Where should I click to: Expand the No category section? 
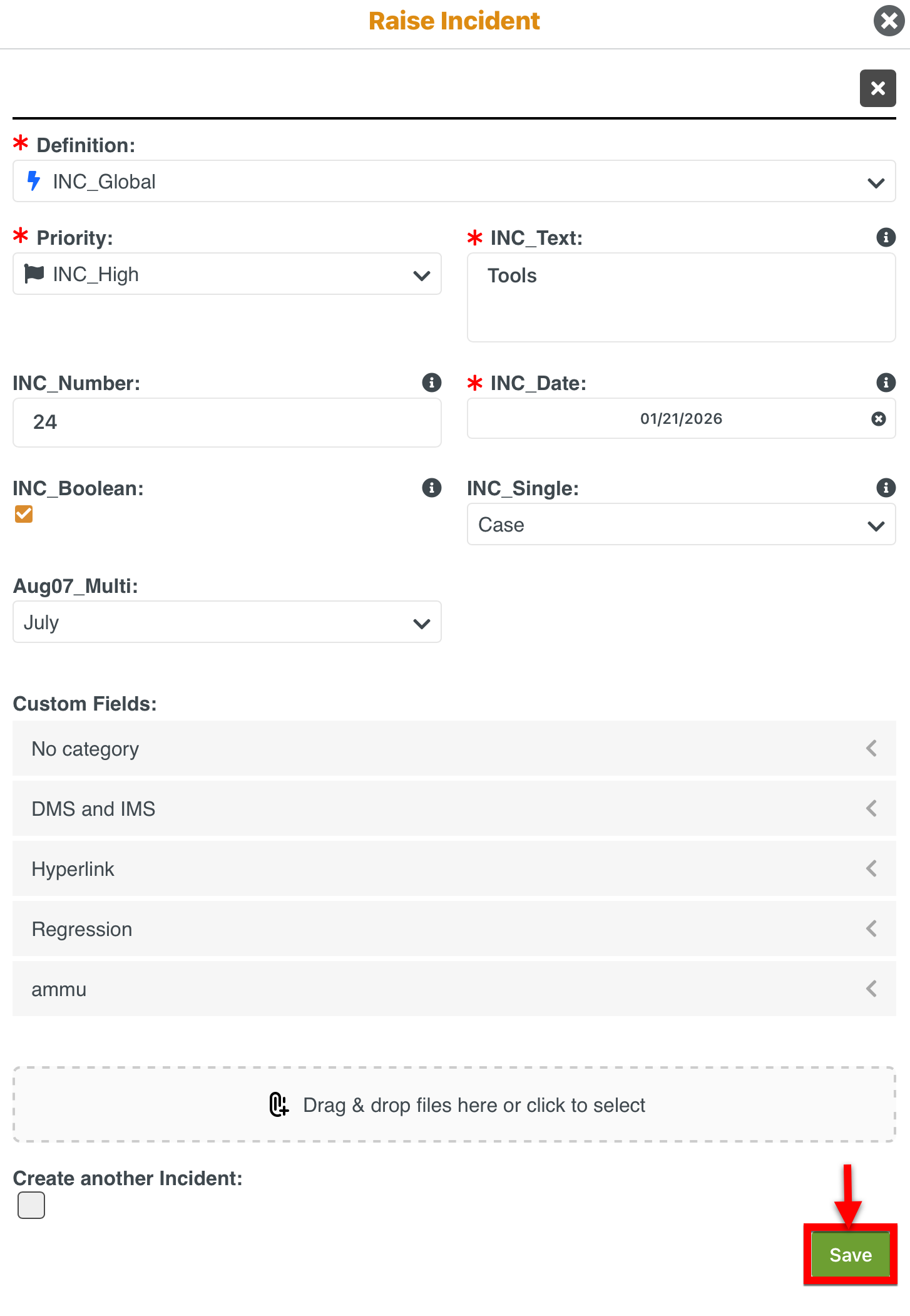click(x=454, y=749)
